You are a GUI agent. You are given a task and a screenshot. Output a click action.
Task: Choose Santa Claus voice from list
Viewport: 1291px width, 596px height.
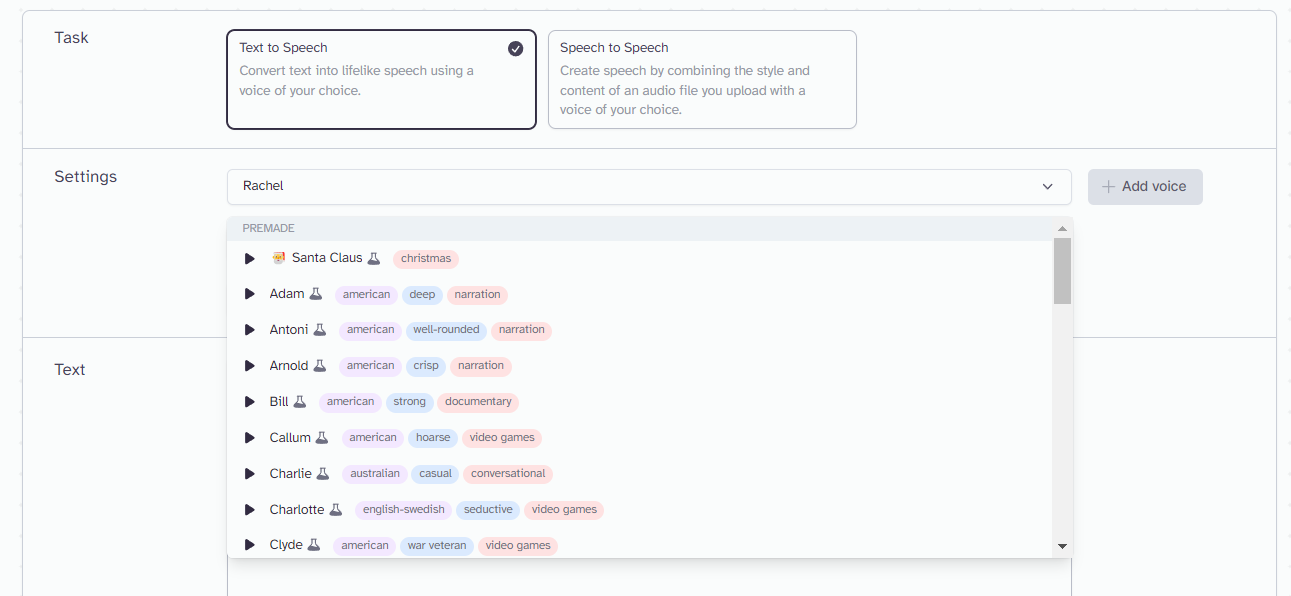[640, 258]
